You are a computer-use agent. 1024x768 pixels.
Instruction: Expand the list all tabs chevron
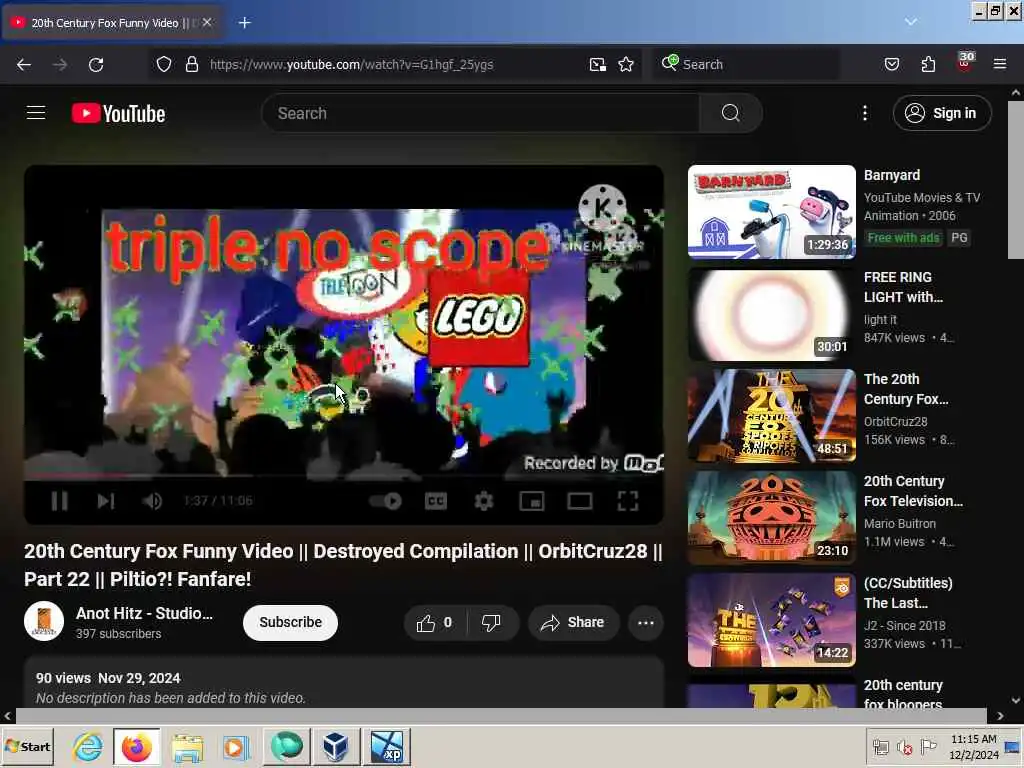coord(910,22)
